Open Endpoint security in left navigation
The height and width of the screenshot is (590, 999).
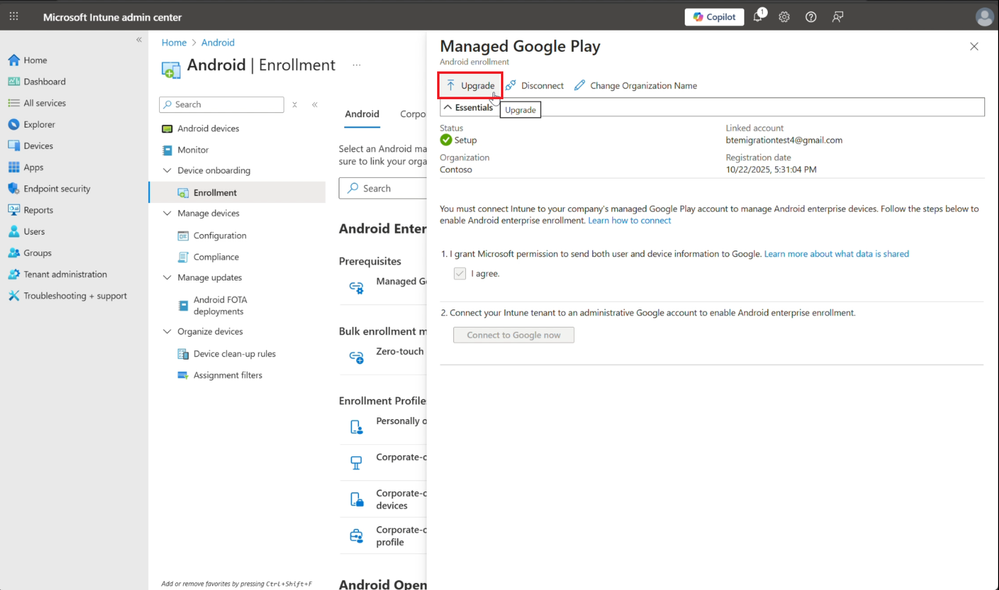[49, 189]
